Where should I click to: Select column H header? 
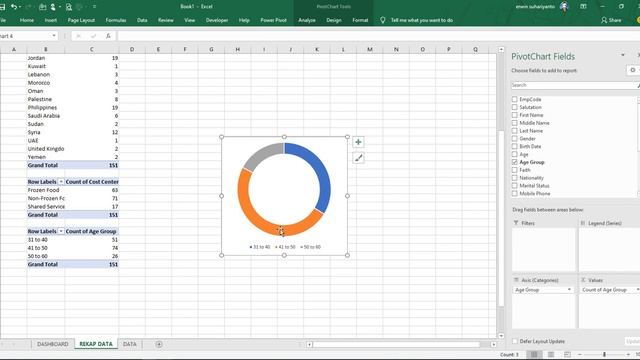[x=238, y=49]
